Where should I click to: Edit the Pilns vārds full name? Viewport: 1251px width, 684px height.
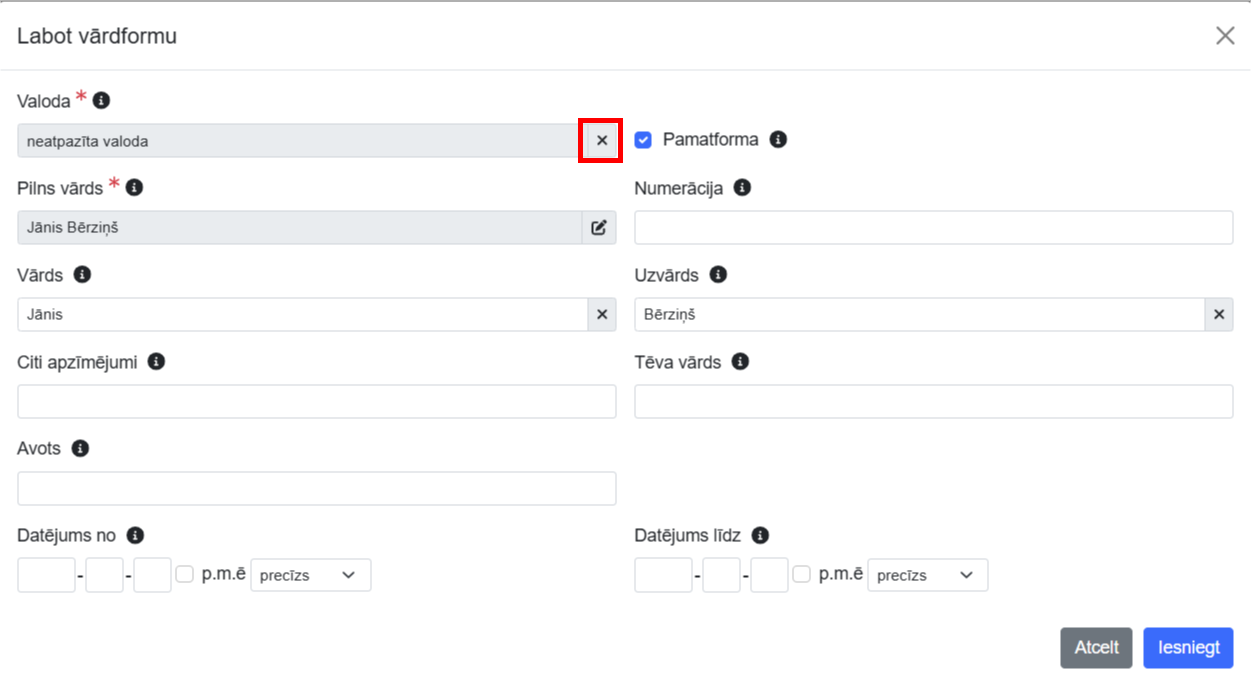click(599, 228)
